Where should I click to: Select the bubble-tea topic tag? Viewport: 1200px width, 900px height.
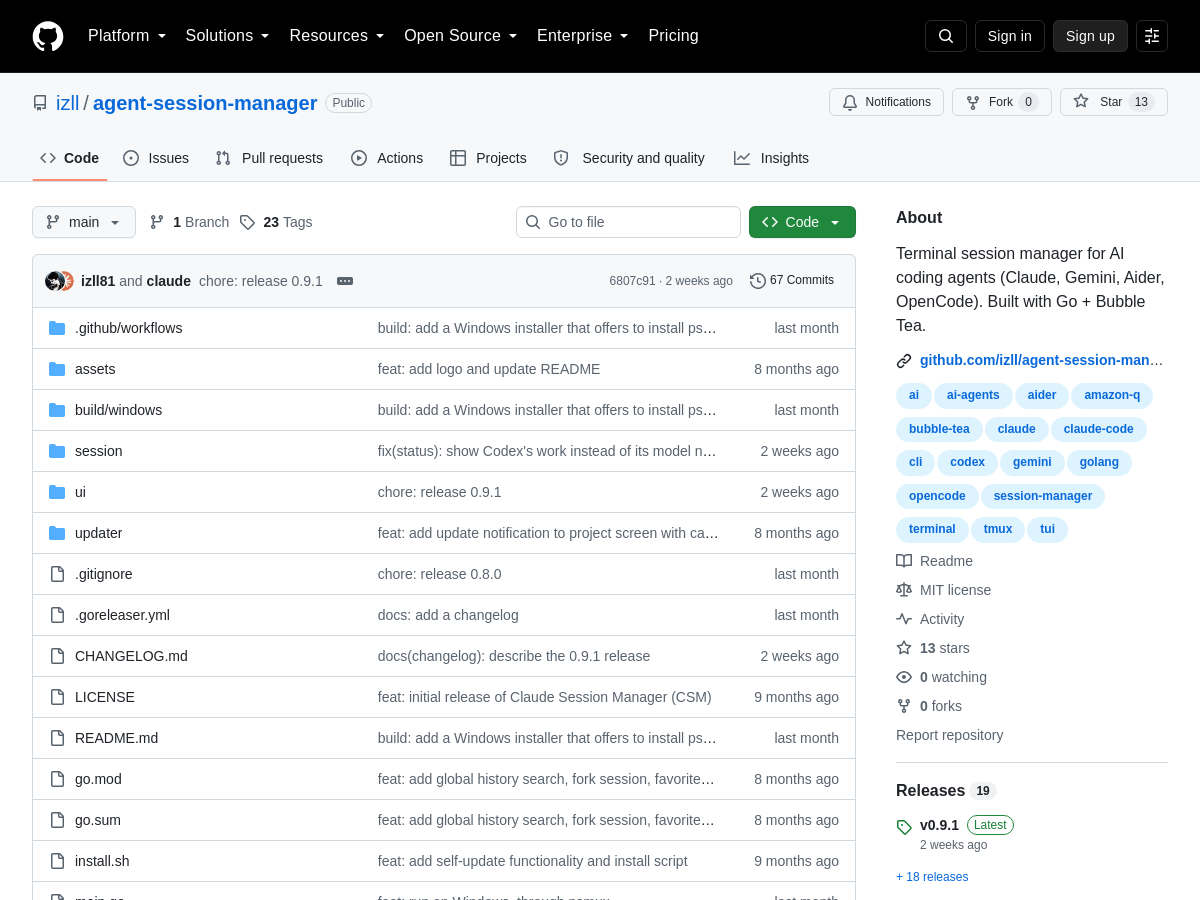[x=939, y=429]
